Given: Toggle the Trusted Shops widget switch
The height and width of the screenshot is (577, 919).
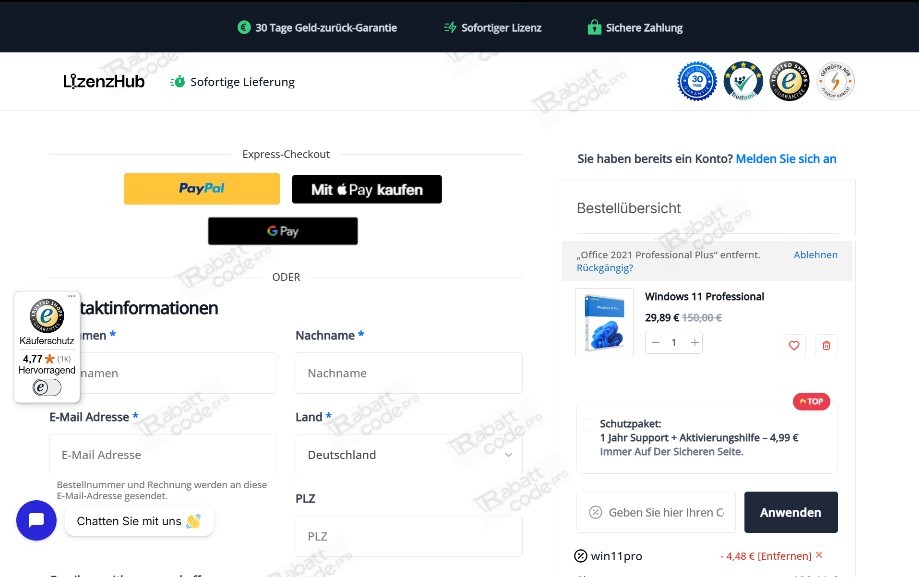Looking at the screenshot, I should [47, 387].
